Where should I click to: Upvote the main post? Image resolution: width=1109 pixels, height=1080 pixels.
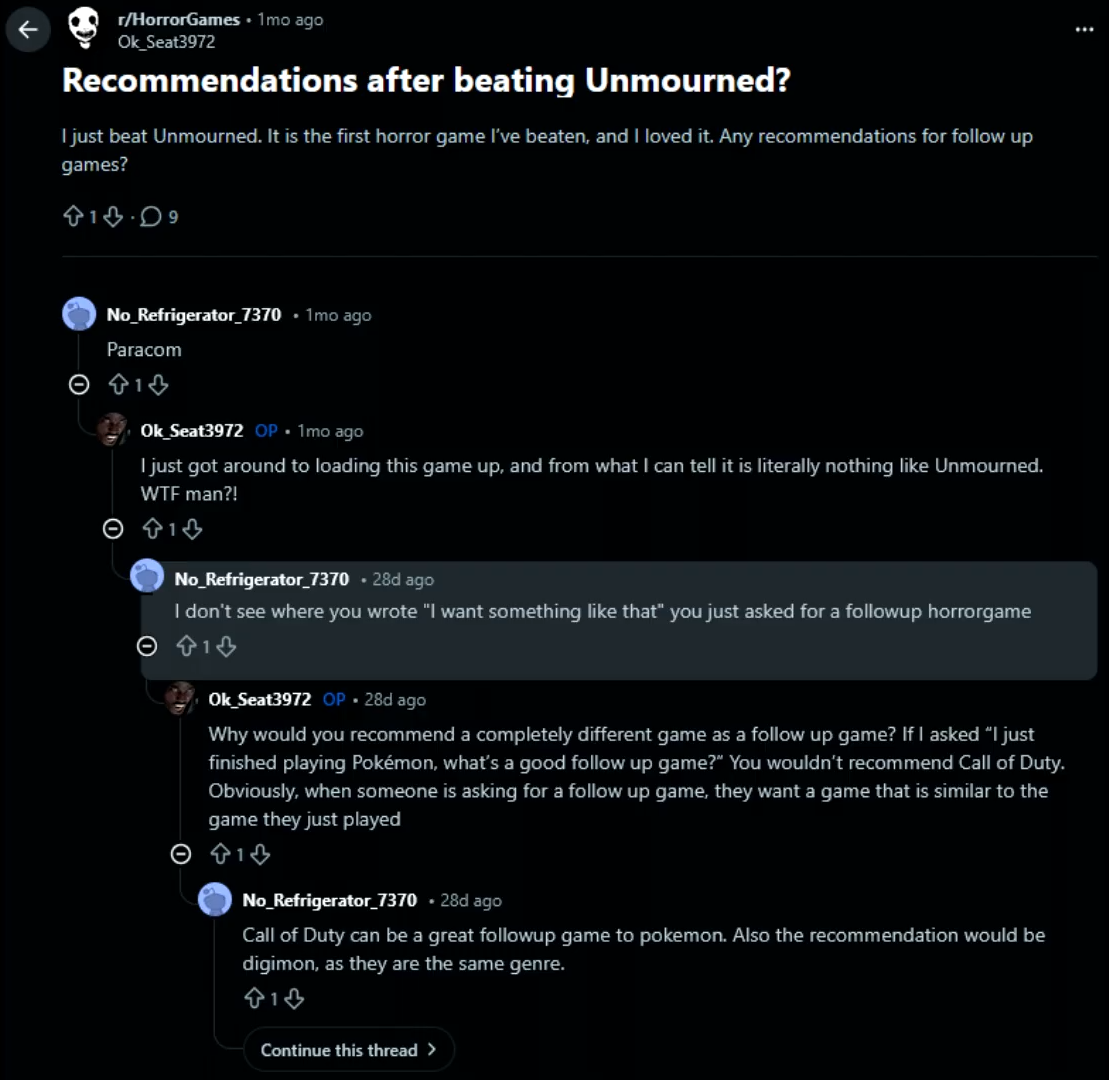point(73,216)
